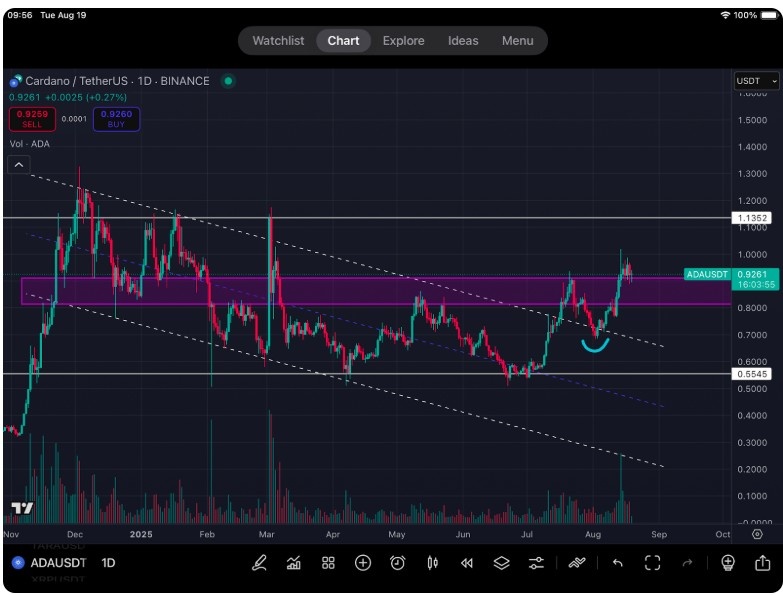Tap the 0.9259 SELL button
The width and height of the screenshot is (783, 595).
click(32, 119)
